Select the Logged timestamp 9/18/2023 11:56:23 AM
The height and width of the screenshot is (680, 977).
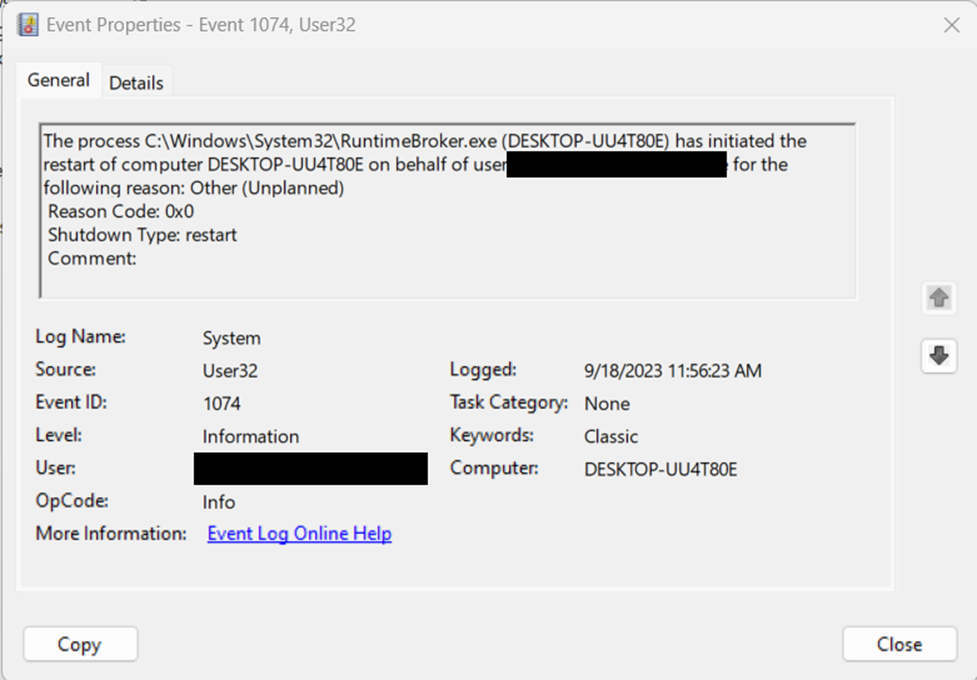(x=673, y=371)
